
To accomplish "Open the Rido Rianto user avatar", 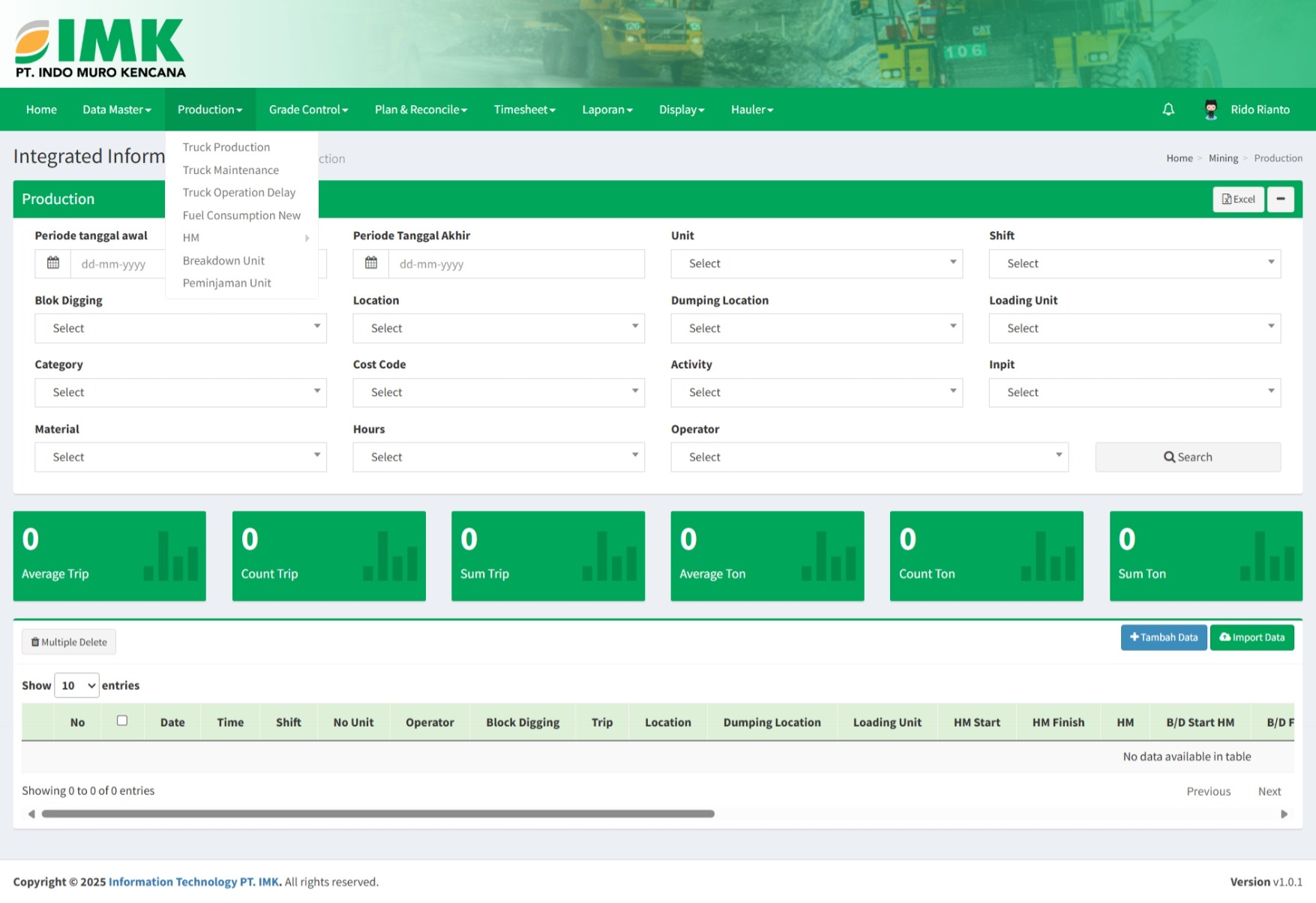I will pyautogui.click(x=1210, y=109).
